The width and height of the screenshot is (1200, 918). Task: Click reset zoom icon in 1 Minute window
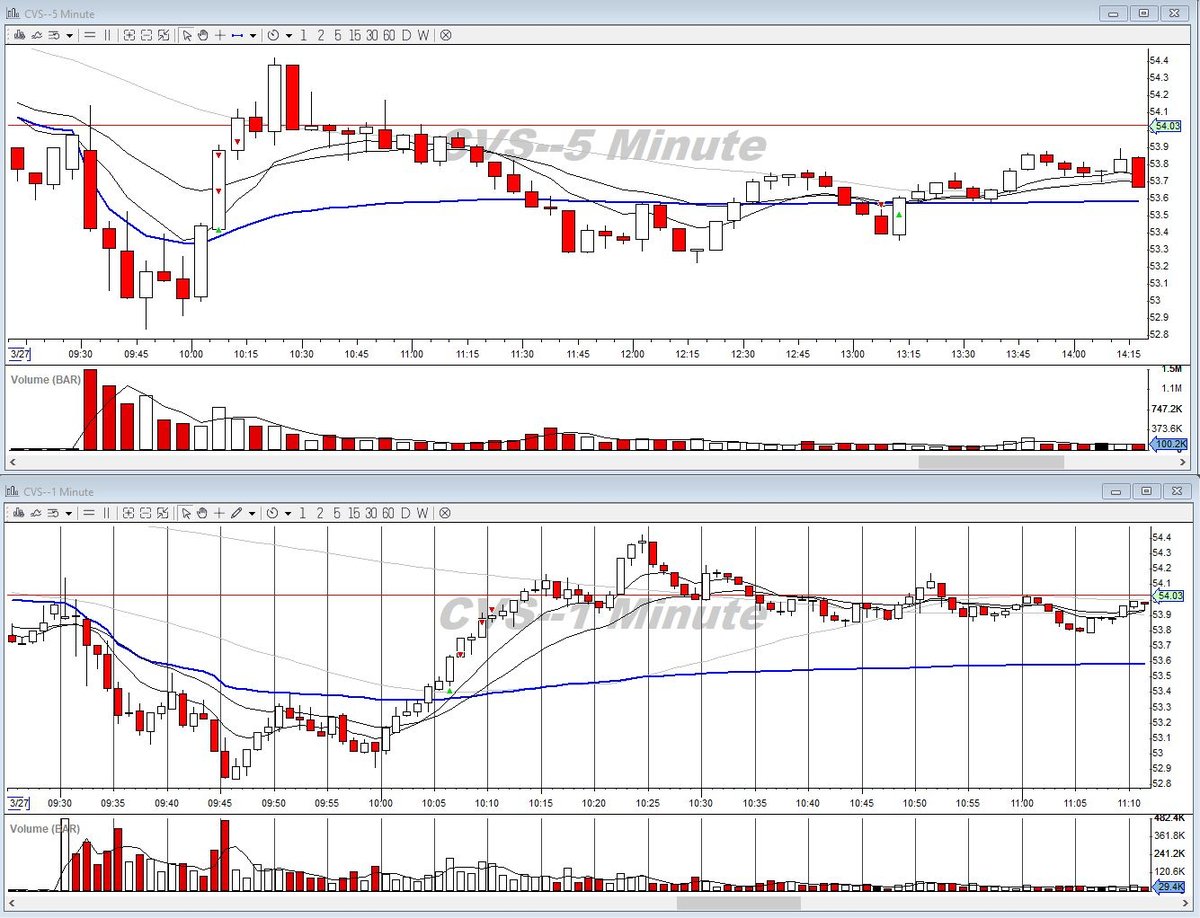tap(163, 513)
